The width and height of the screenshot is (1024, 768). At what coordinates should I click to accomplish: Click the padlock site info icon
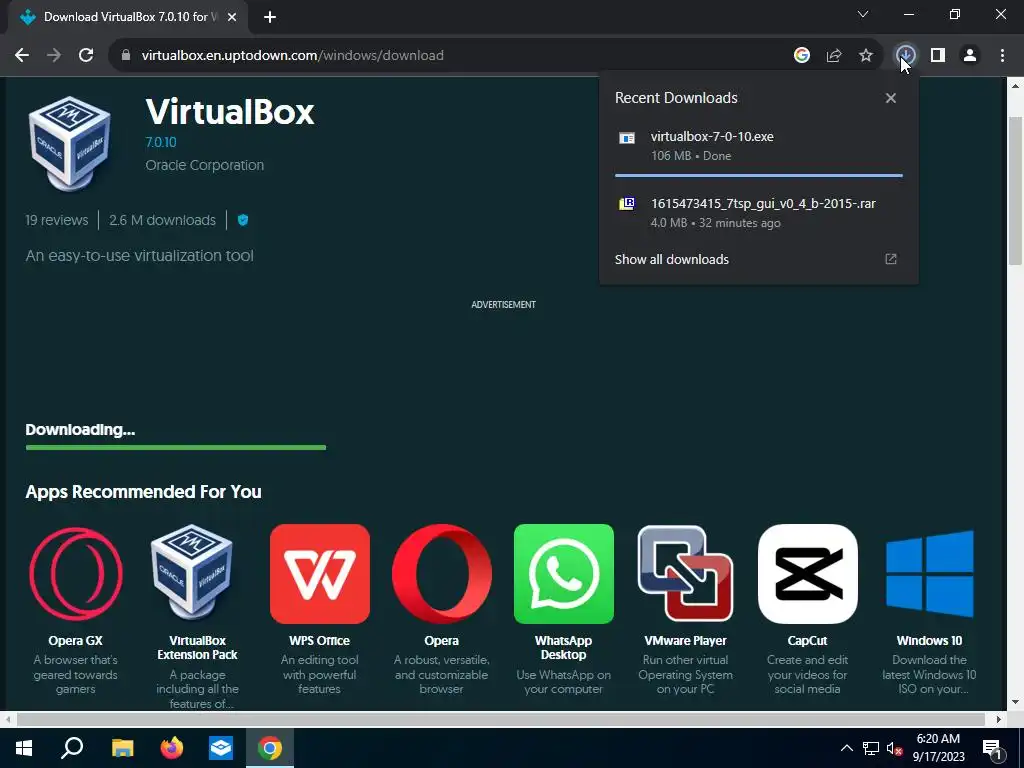point(126,56)
